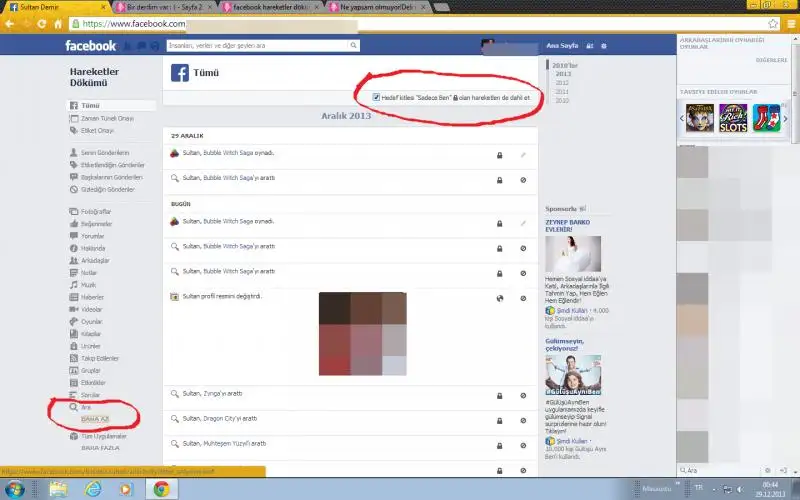Click the Oyunlar icon in the sidebar

[74, 322]
